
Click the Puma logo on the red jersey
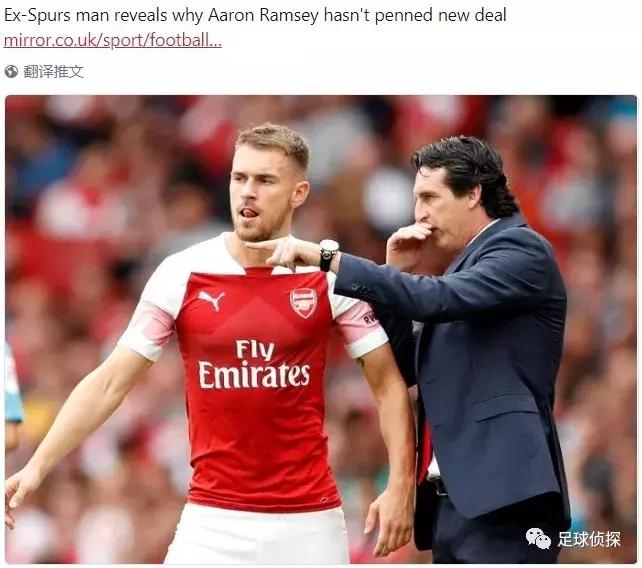210,299
